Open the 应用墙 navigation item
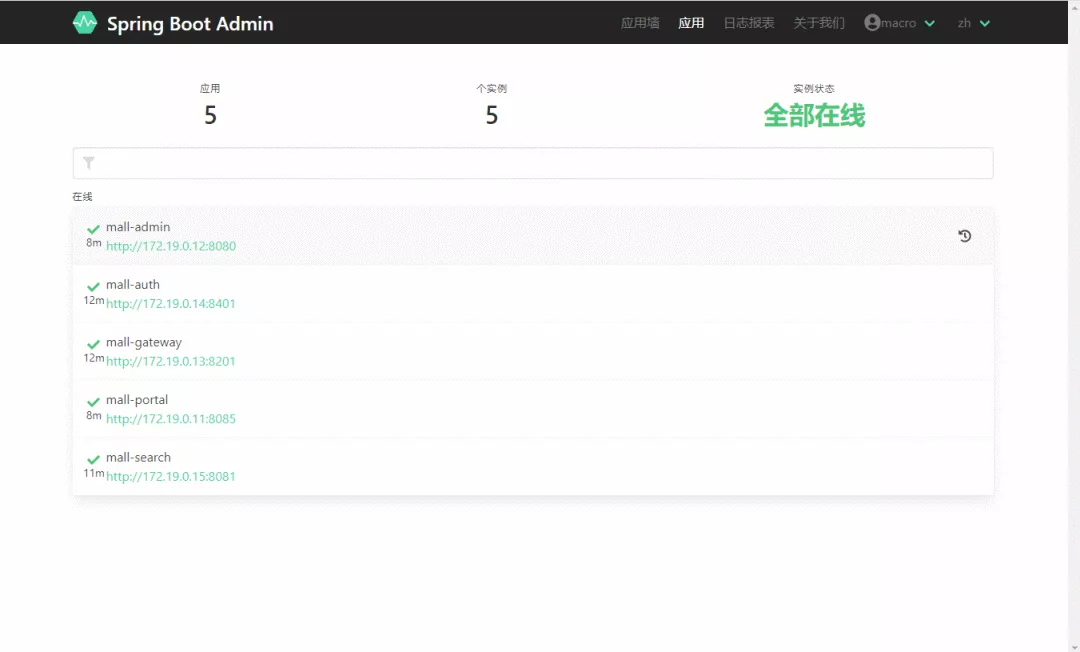The image size is (1080, 652). [x=640, y=23]
